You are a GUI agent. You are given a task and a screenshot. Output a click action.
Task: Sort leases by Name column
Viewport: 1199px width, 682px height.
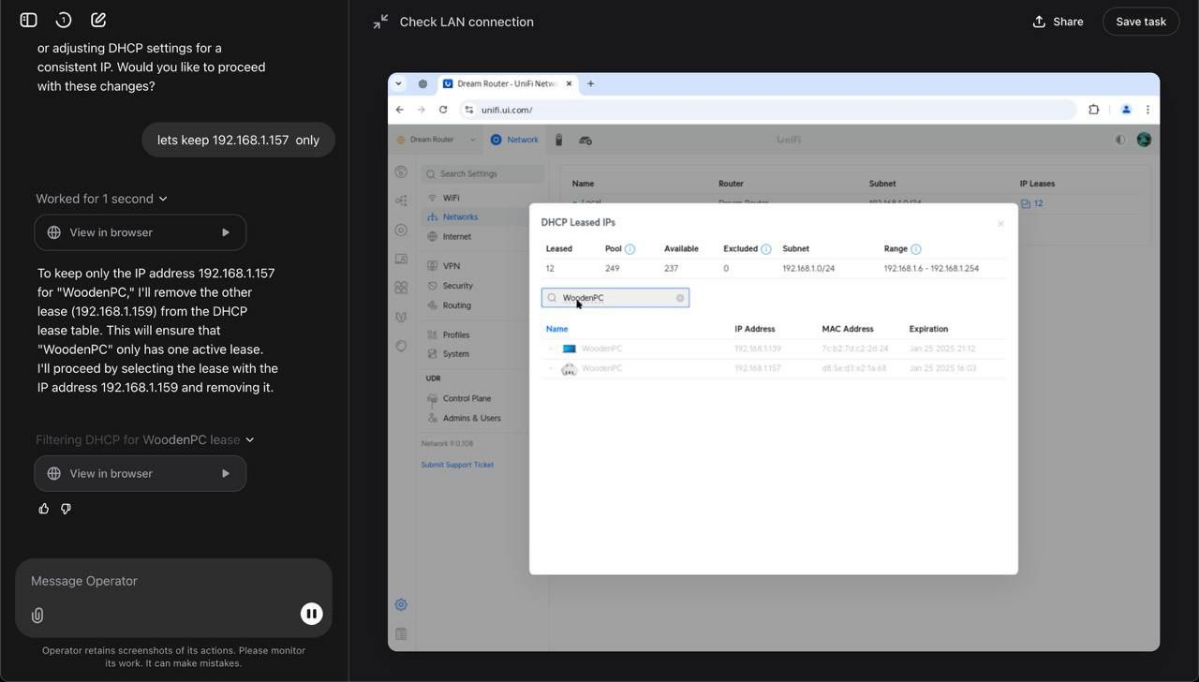557,329
